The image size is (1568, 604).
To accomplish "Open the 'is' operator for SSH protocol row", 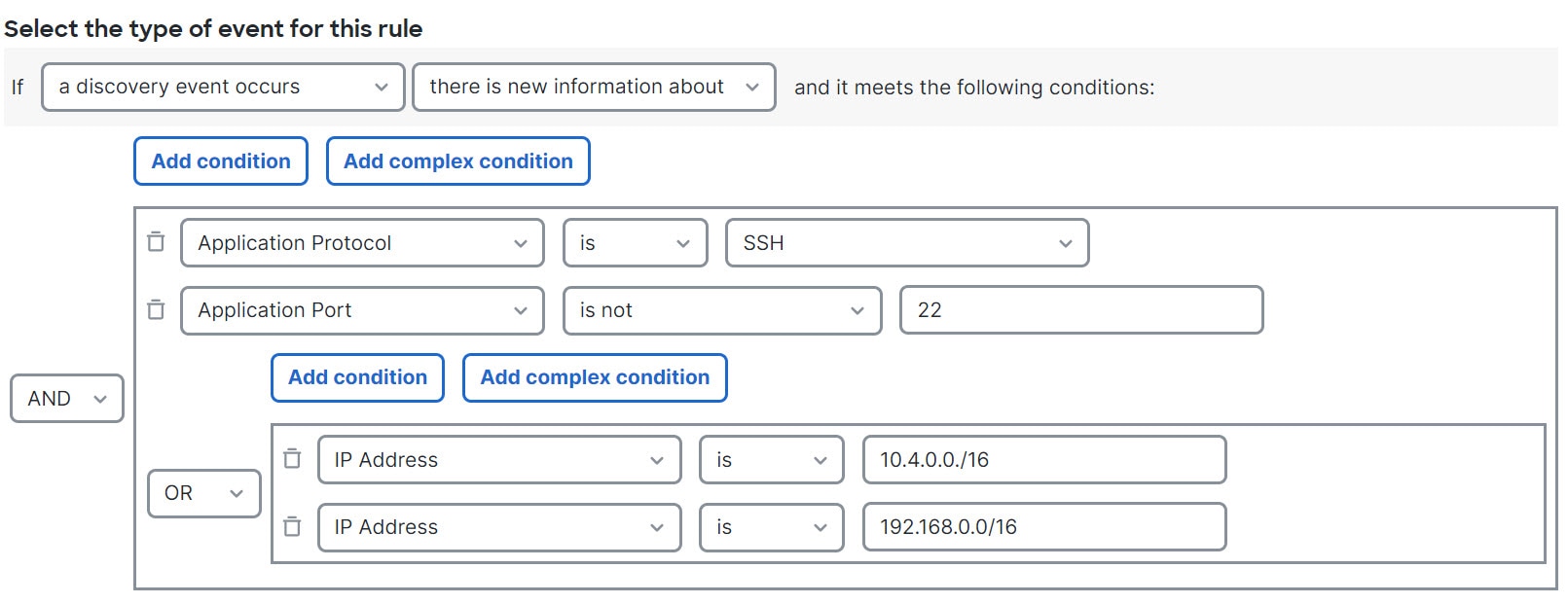I will tap(636, 243).
